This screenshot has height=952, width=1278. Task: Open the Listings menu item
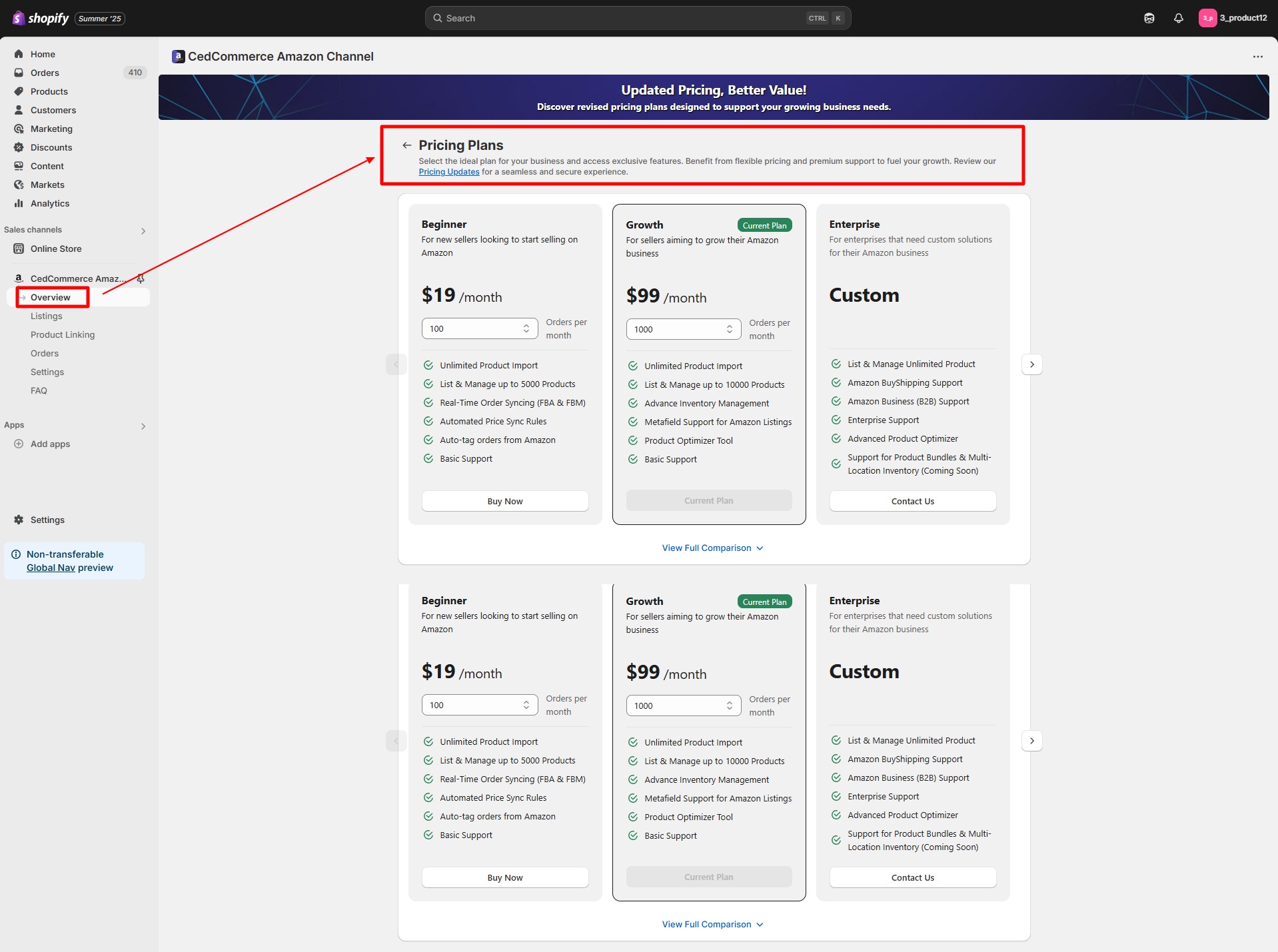(x=47, y=316)
